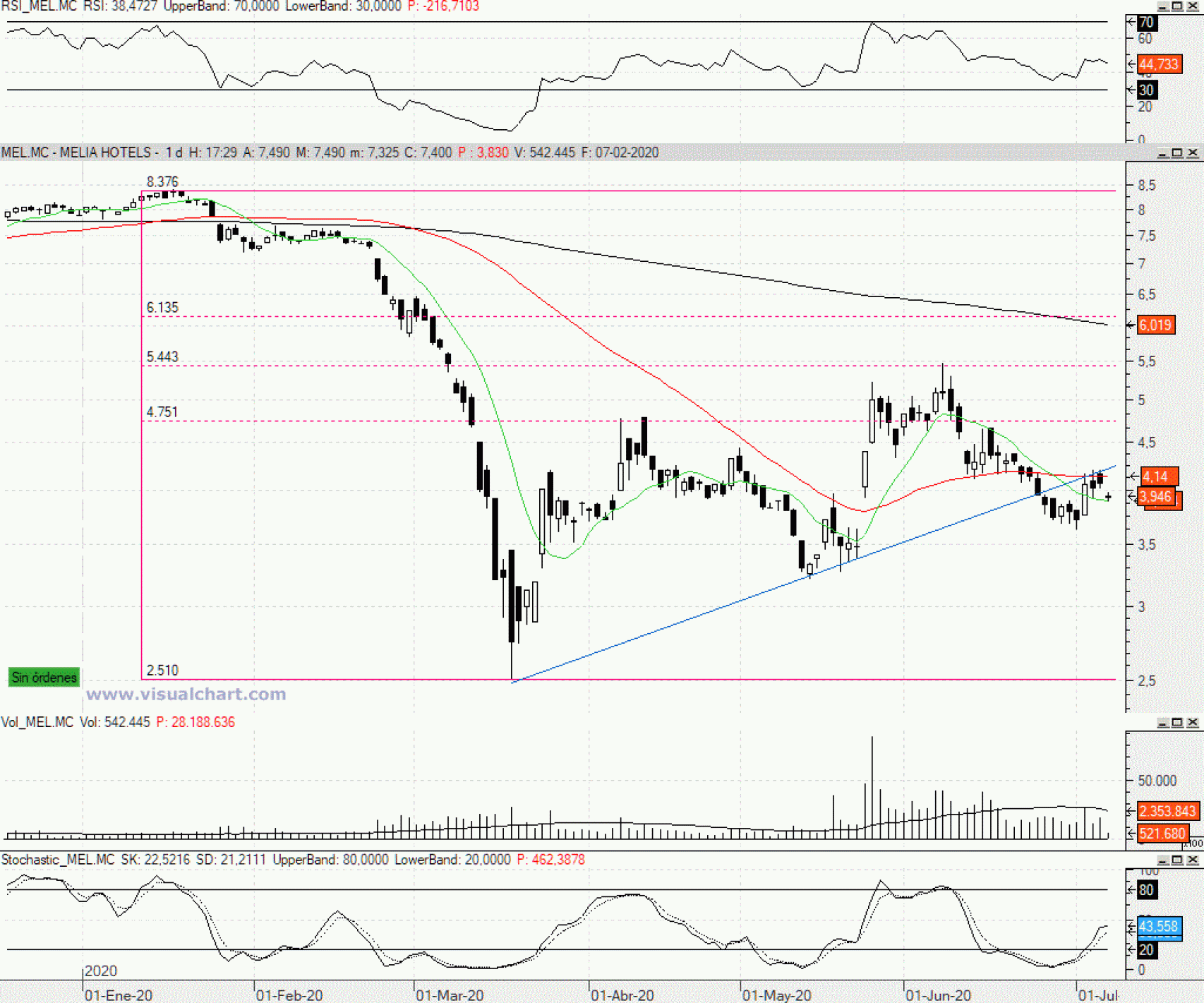Select the 6.135 Fibonacci level label
The width and height of the screenshot is (1204, 1003).
click(x=162, y=308)
